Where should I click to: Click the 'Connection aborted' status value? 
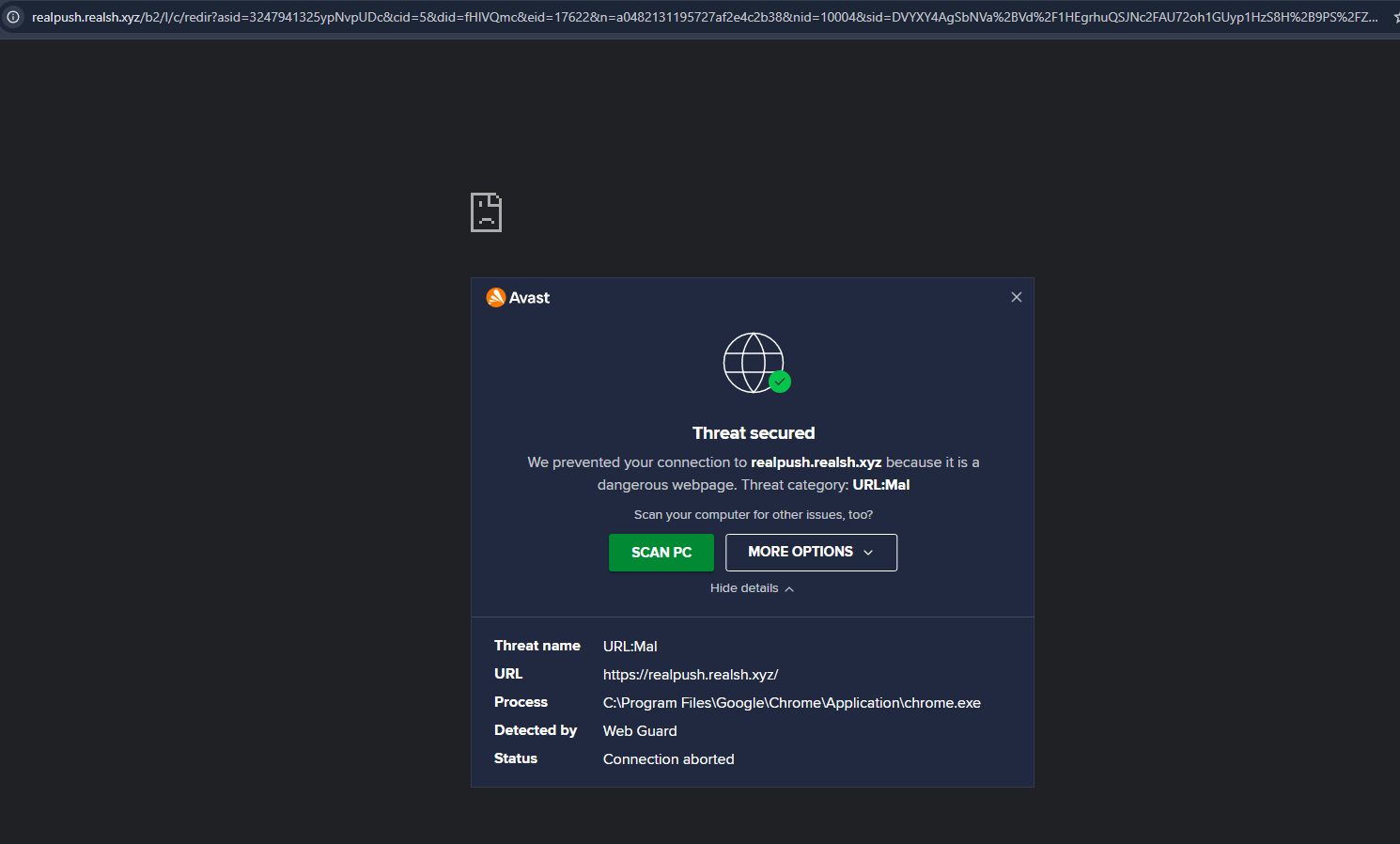pyautogui.click(x=669, y=759)
